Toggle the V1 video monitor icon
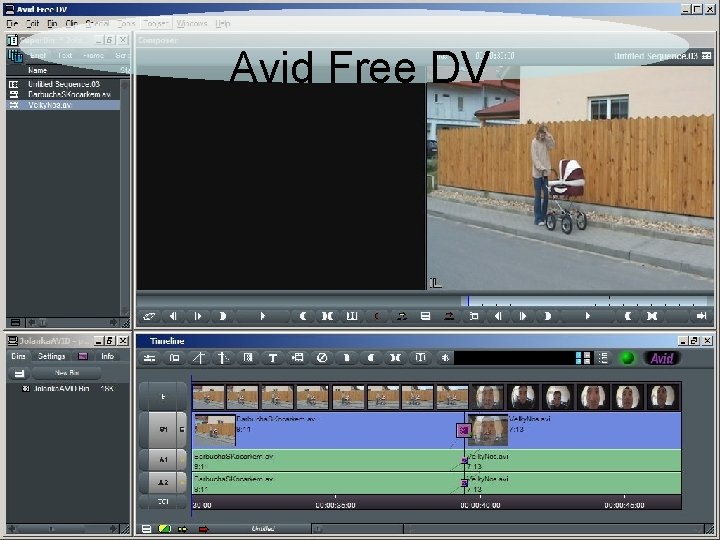 [182, 430]
